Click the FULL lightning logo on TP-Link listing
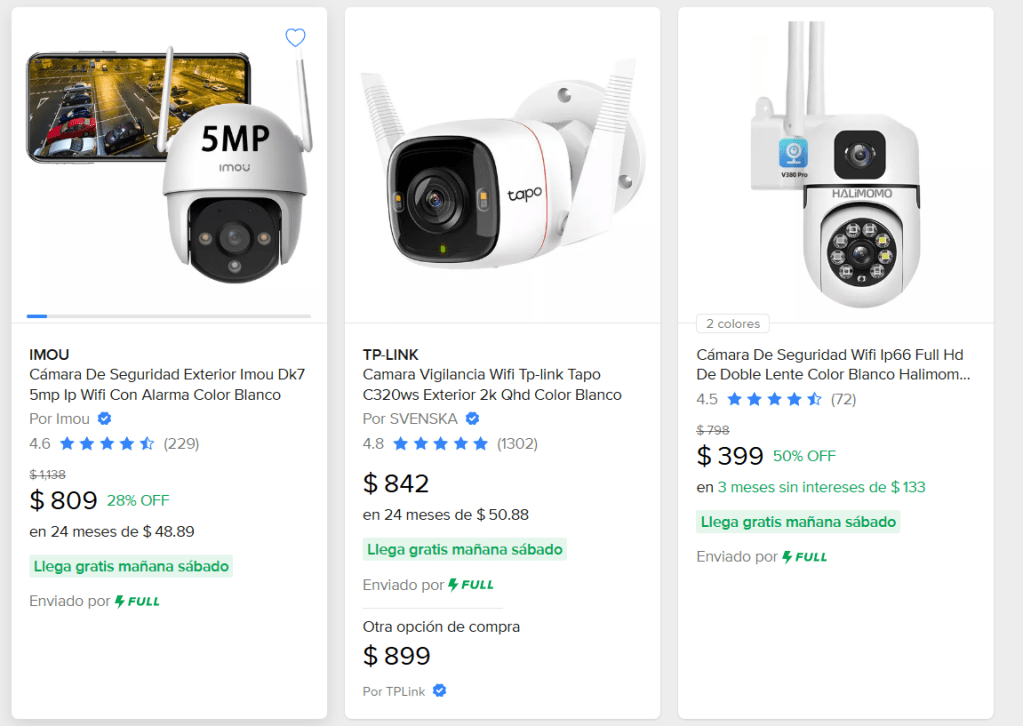 (x=471, y=584)
